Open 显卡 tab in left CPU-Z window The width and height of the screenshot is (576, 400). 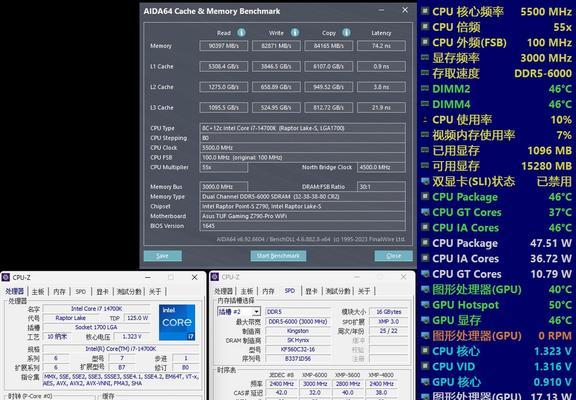pos(102,292)
